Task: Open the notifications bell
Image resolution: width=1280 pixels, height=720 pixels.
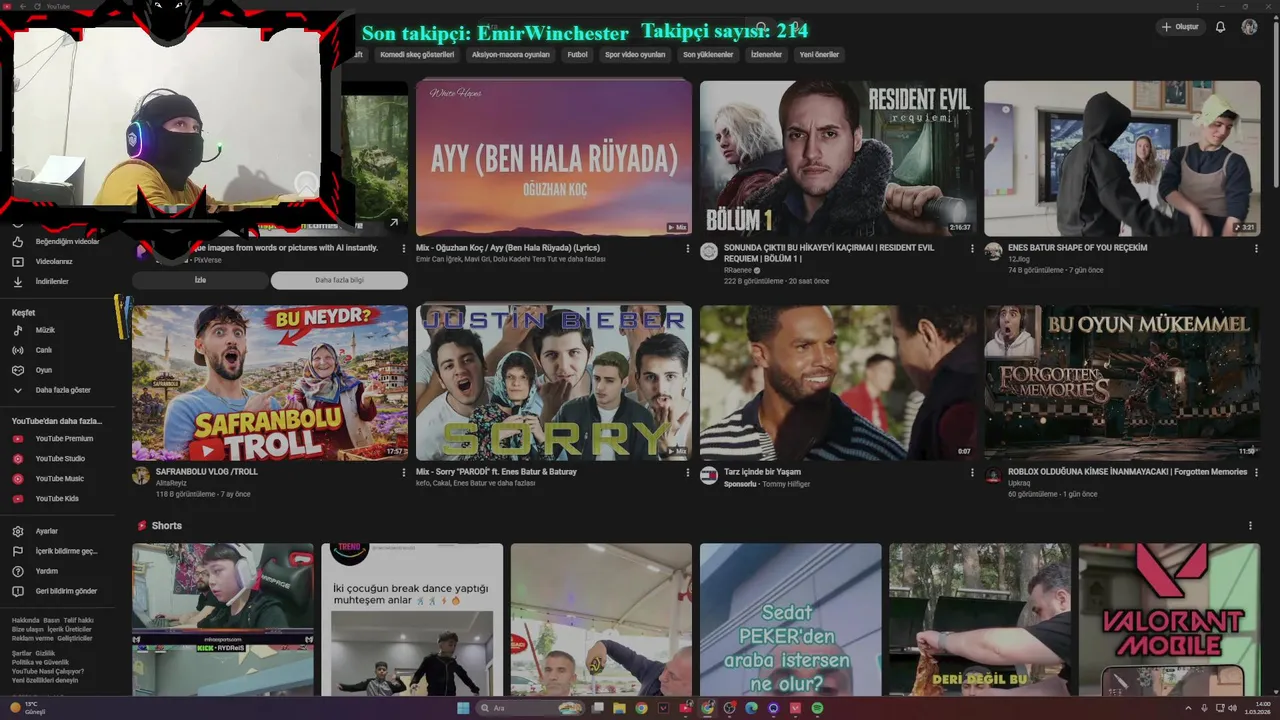Action: 1220,27
